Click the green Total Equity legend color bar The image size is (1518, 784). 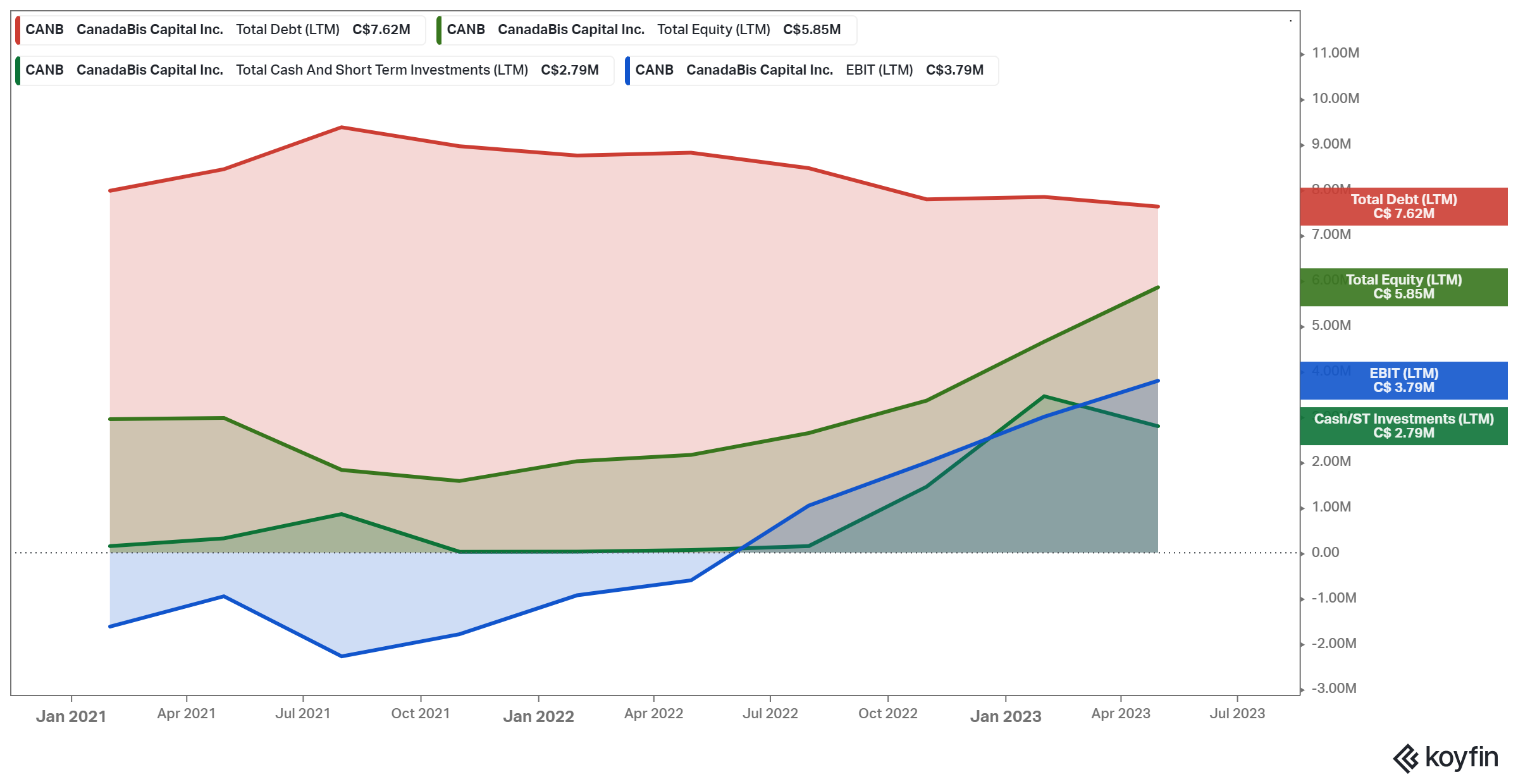coord(439,30)
